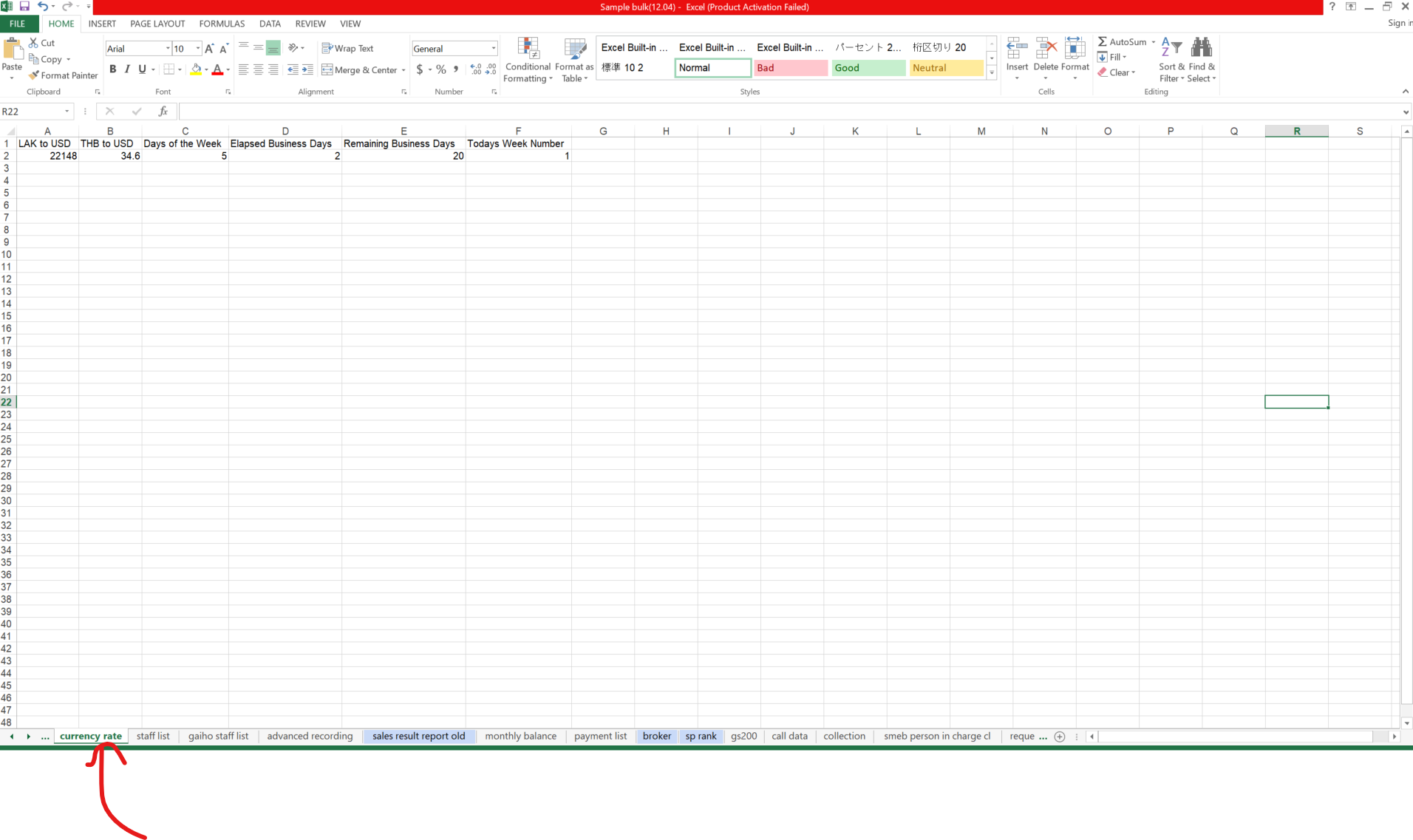
Task: Switch to FORMULAS tab
Action: (x=222, y=24)
